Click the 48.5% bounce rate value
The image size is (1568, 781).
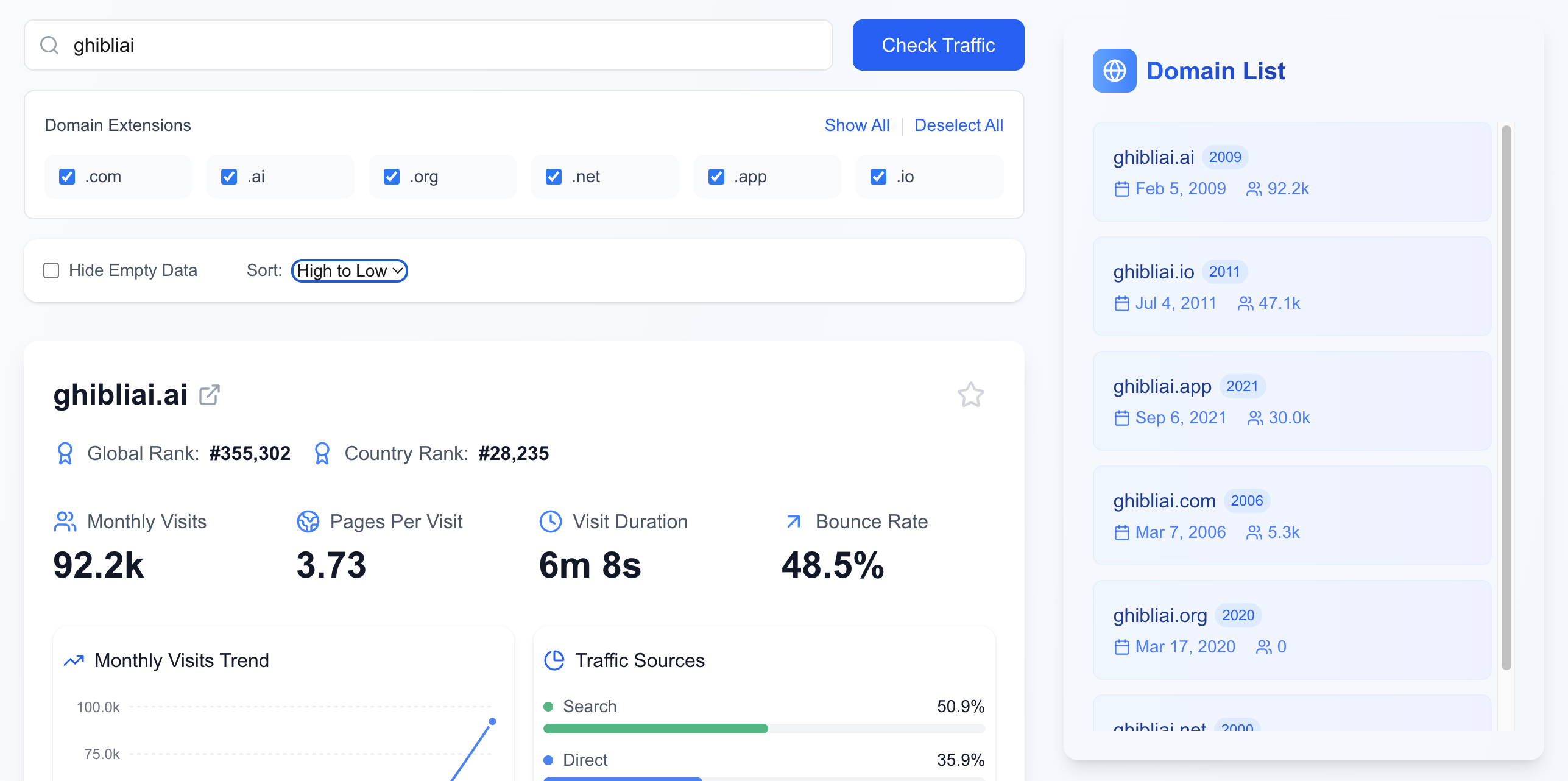(x=832, y=565)
